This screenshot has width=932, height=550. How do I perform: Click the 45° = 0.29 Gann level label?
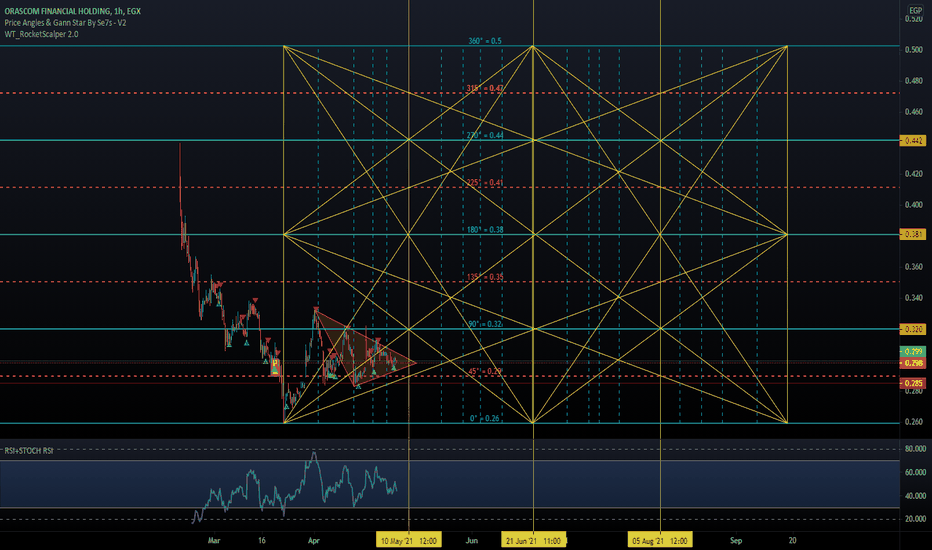pyautogui.click(x=484, y=371)
